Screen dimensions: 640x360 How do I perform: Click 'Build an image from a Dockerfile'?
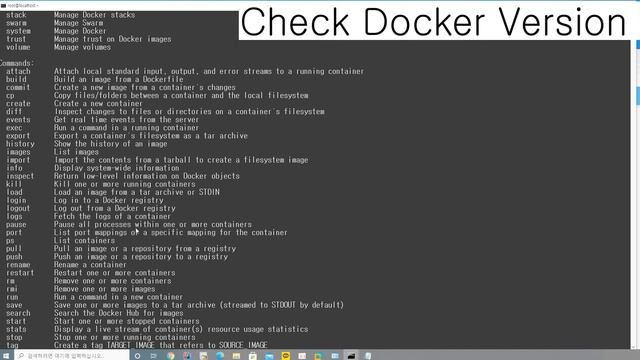point(119,80)
